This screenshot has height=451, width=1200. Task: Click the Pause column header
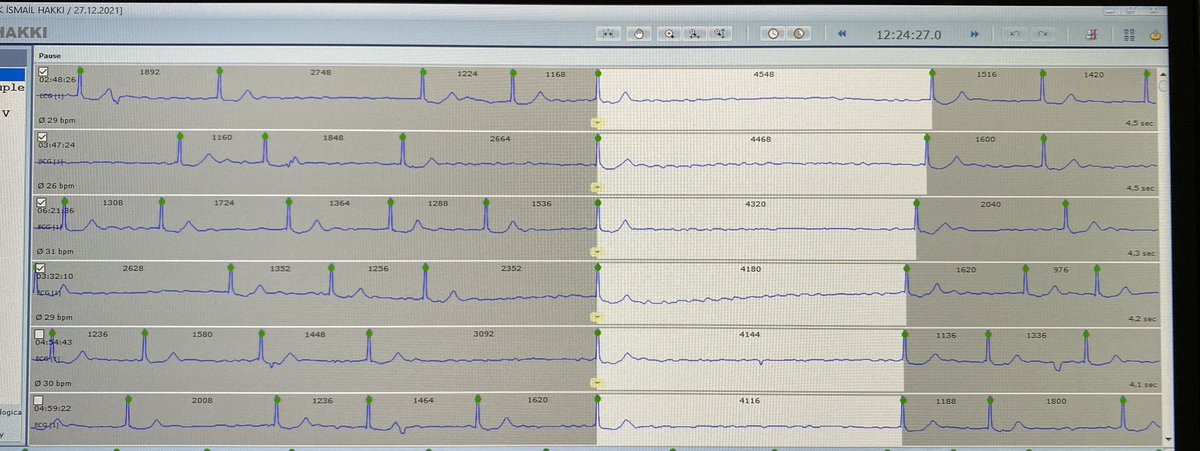point(50,56)
